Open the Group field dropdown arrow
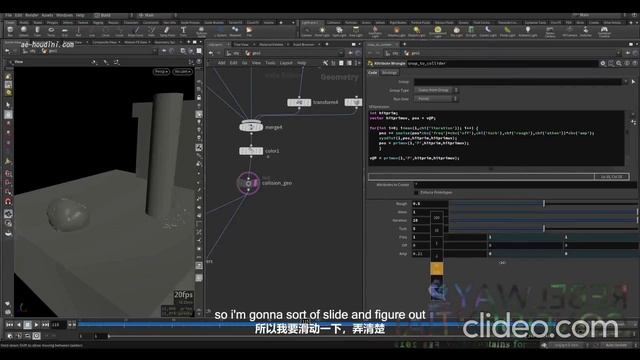Image resolution: width=640 pixels, height=360 pixels. pyautogui.click(x=625, y=82)
